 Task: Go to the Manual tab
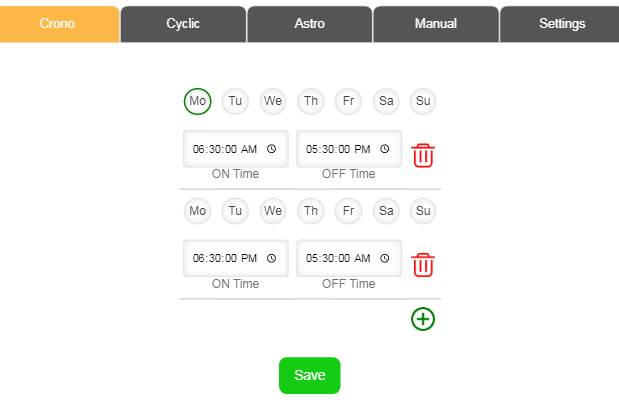[436, 24]
